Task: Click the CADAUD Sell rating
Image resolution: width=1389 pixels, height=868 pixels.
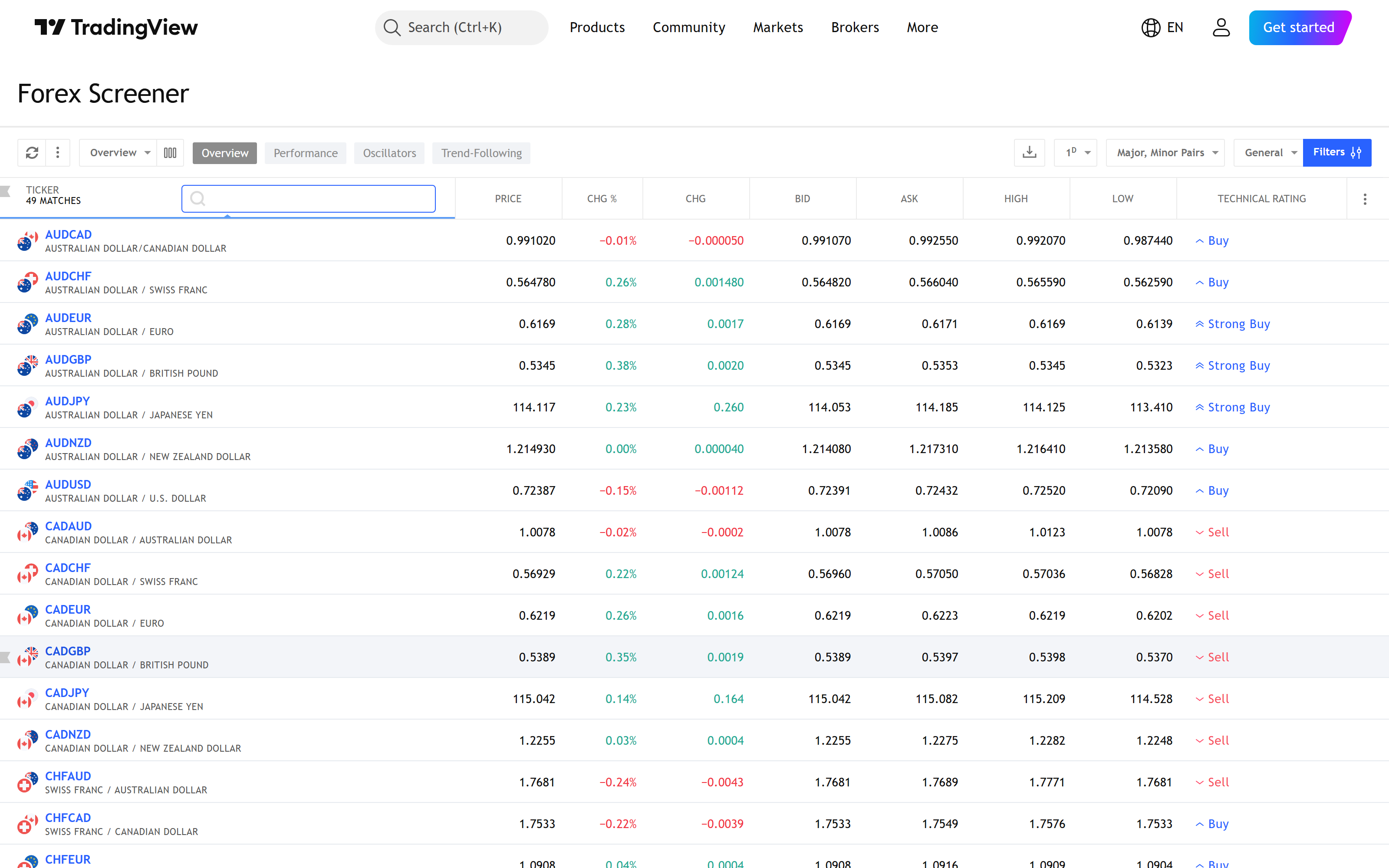Action: [1212, 532]
